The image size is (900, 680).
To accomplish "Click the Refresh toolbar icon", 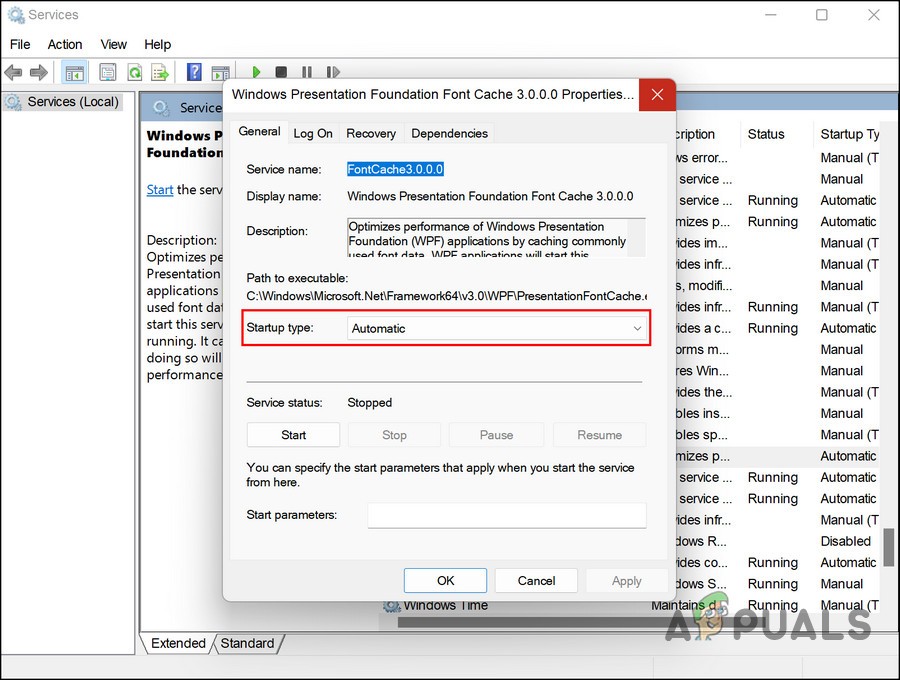I will pyautogui.click(x=134, y=72).
